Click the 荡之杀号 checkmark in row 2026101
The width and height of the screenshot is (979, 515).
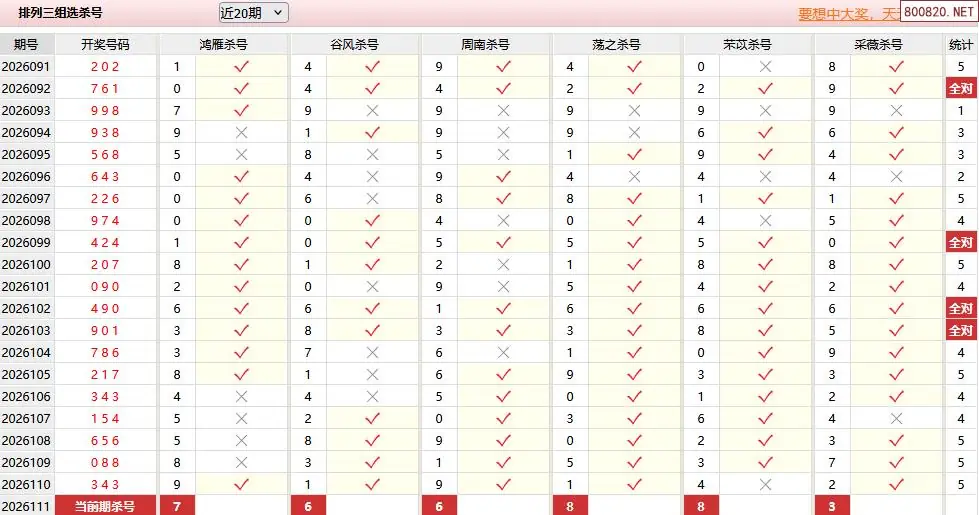[634, 286]
